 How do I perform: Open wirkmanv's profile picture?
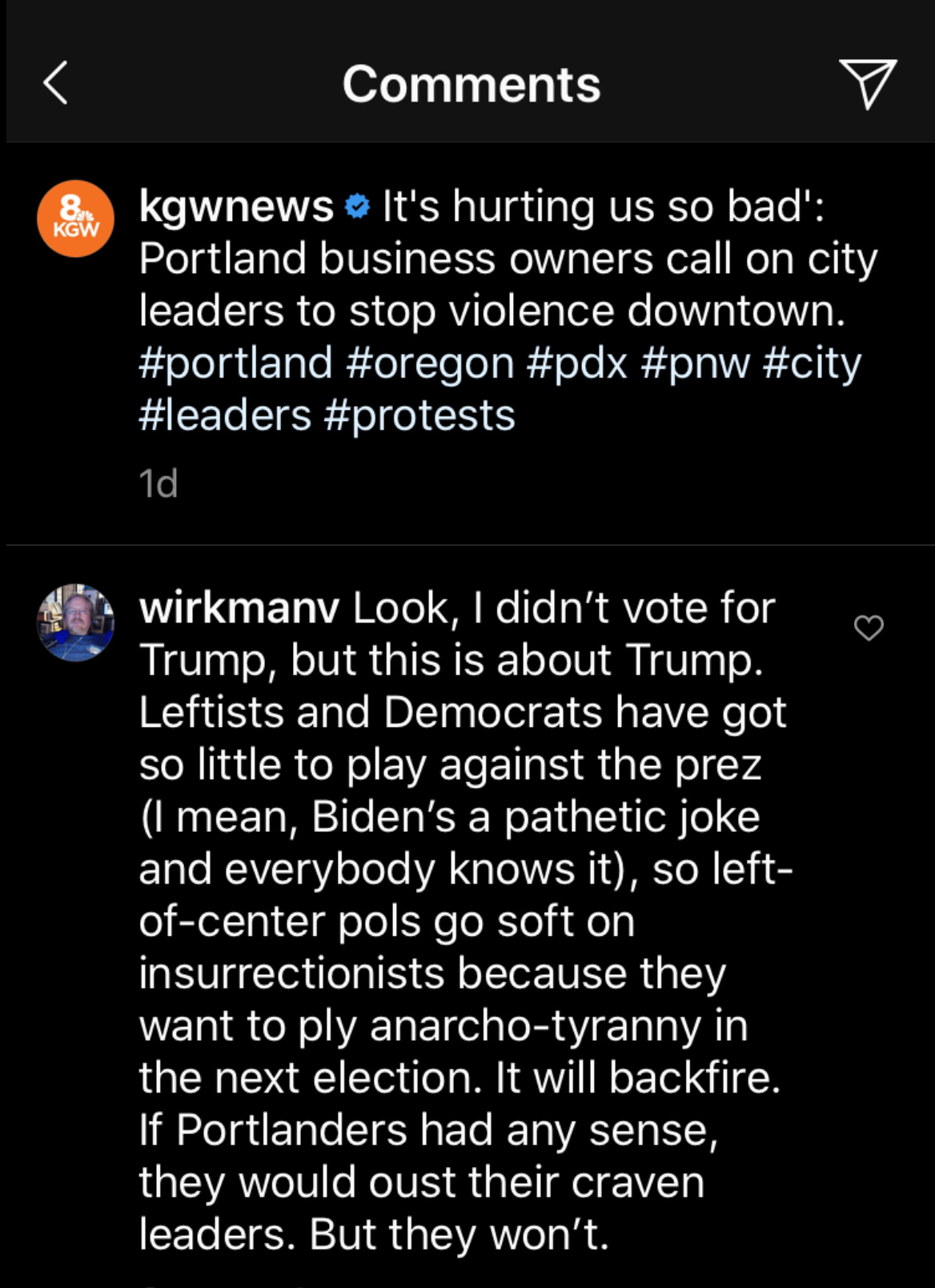(x=76, y=622)
